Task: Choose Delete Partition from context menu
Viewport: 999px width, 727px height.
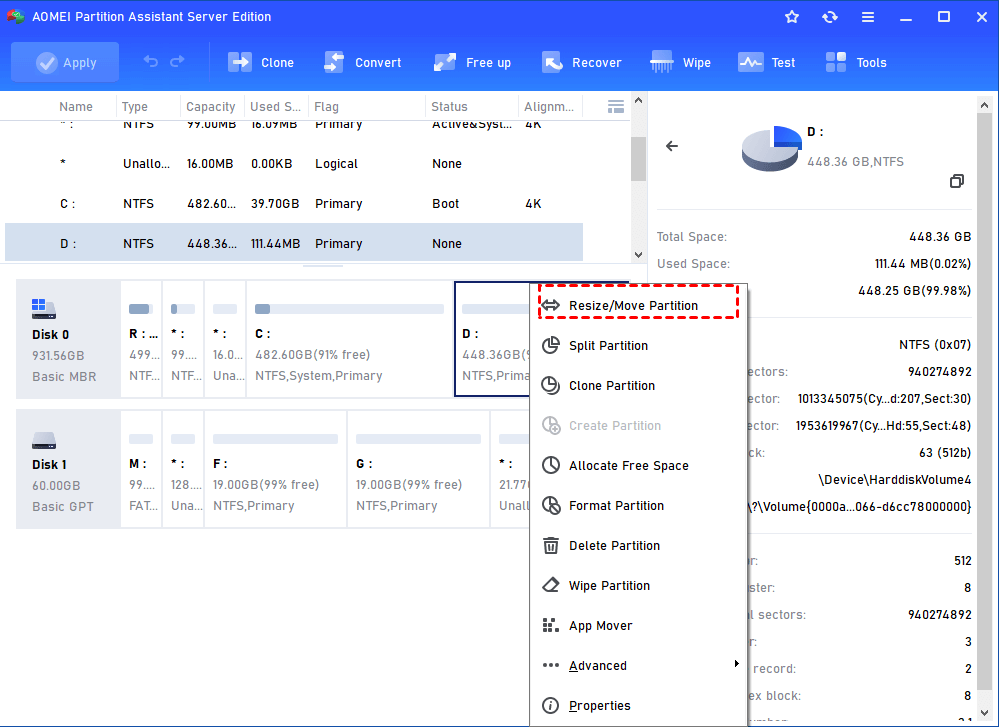Action: (638, 546)
